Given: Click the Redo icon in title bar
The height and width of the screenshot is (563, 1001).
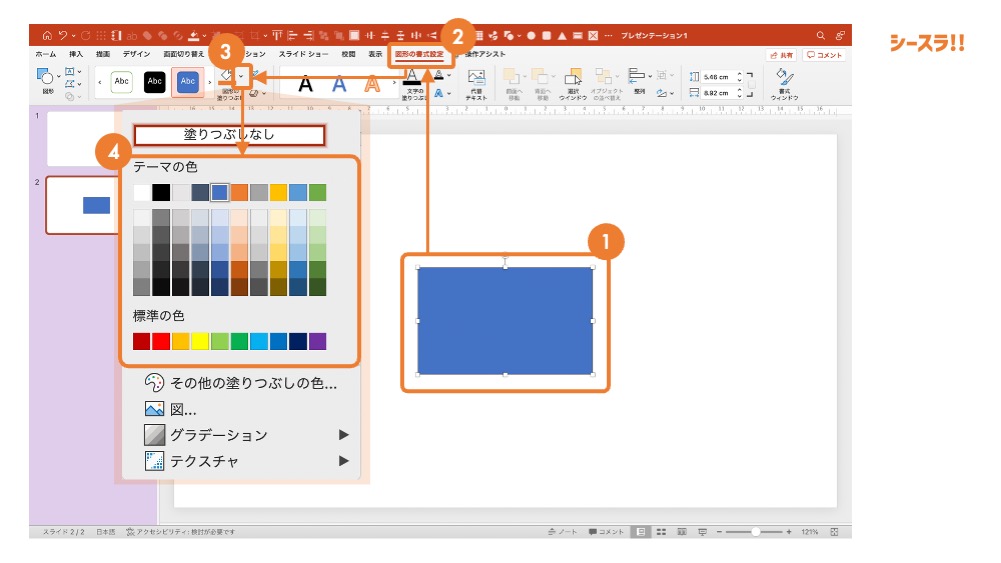Looking at the screenshot, I should point(86,36).
